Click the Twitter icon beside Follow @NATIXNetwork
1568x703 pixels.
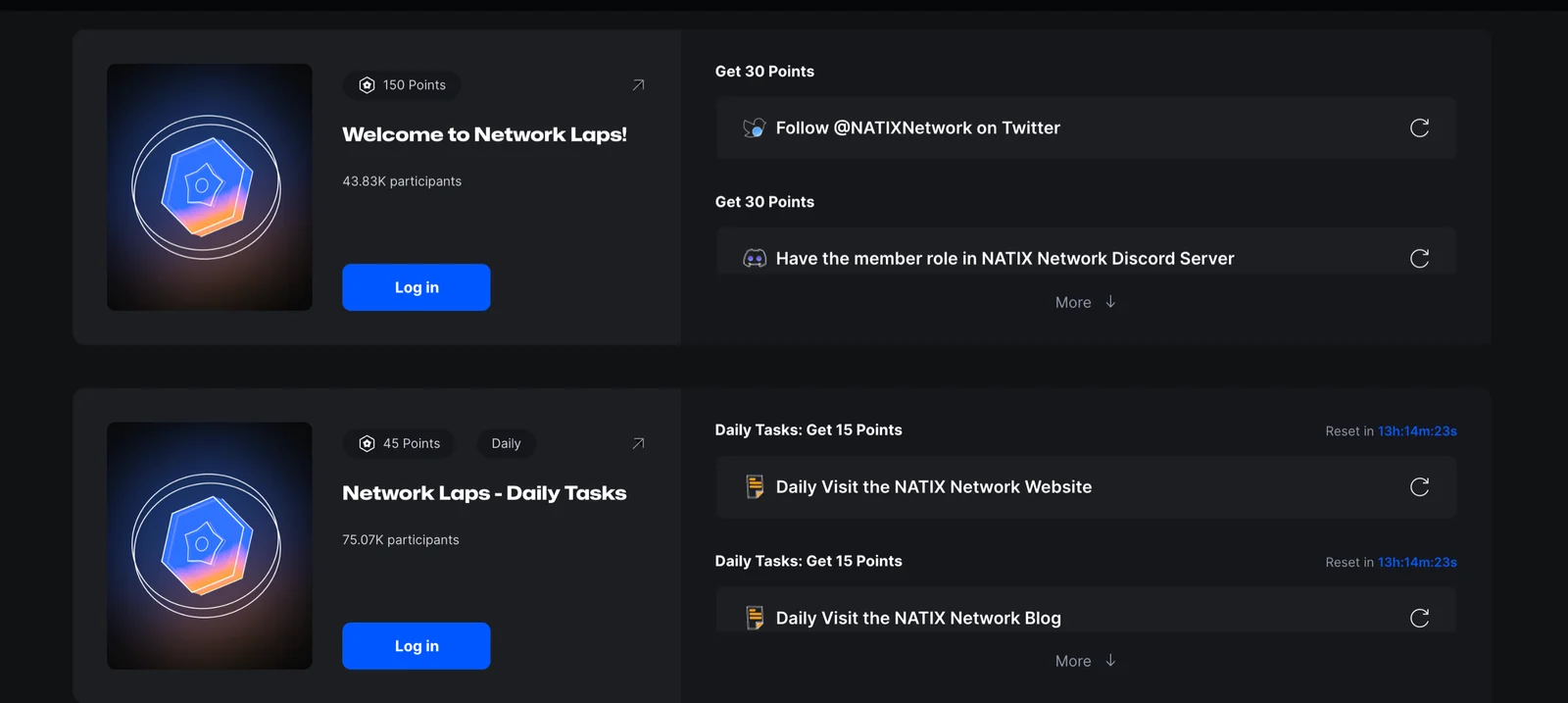coord(755,127)
